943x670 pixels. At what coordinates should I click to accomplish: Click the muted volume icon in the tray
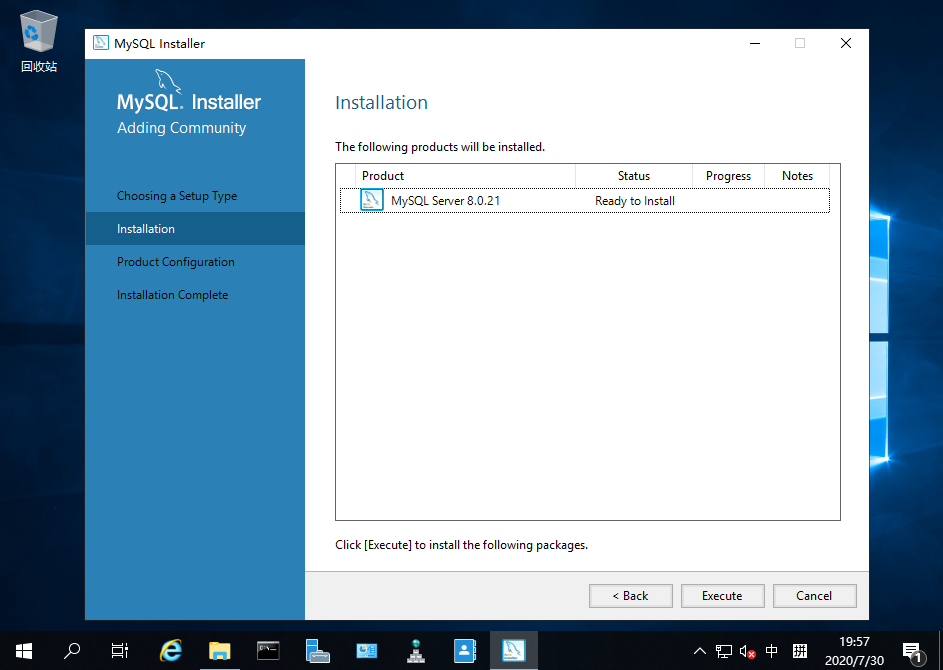(747, 650)
